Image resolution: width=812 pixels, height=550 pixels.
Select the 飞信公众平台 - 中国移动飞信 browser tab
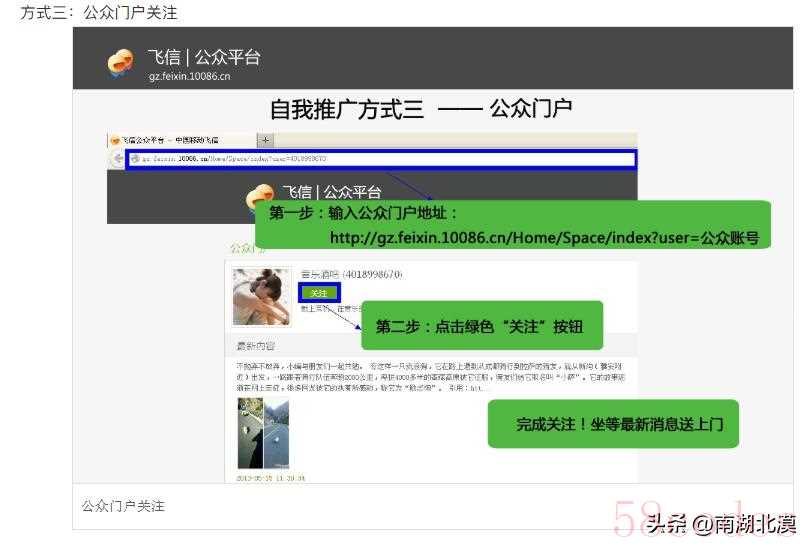[x=182, y=140]
